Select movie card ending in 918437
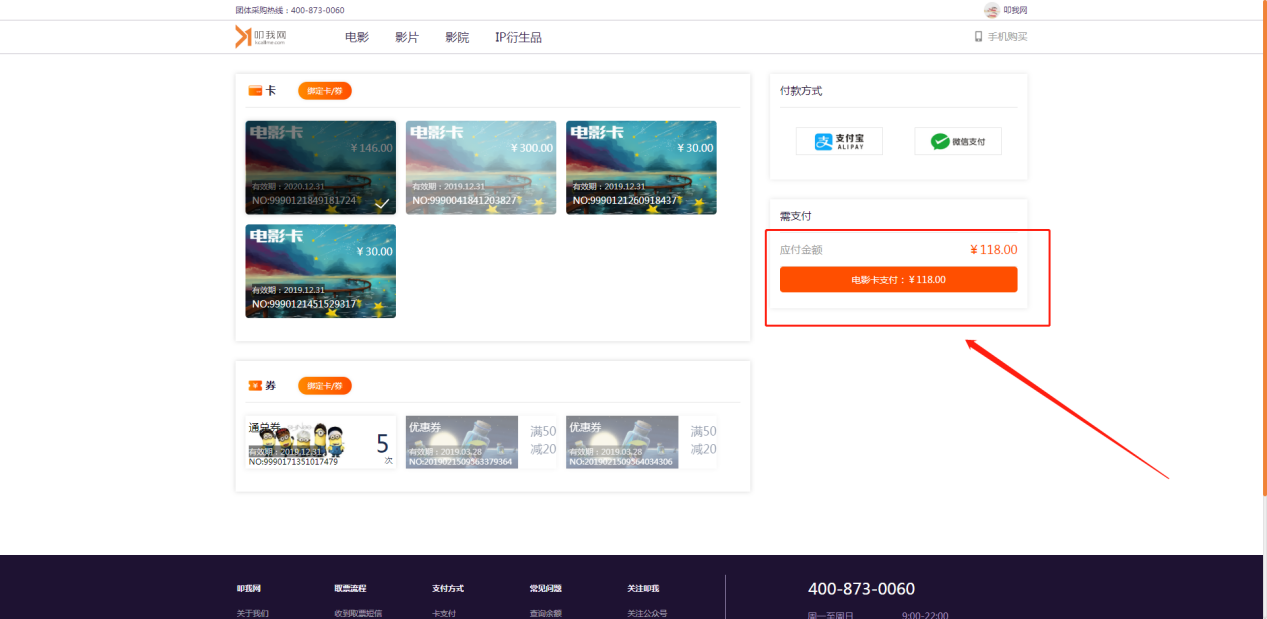Screen dimensions: 1267x619 click(641, 167)
